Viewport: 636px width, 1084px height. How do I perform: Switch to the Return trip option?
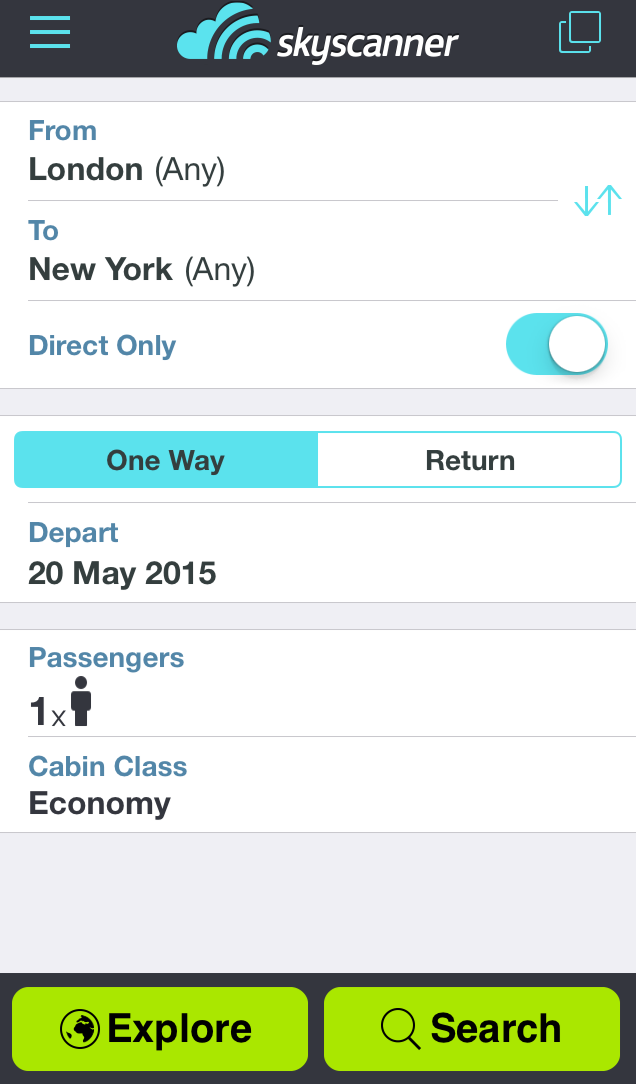click(470, 460)
